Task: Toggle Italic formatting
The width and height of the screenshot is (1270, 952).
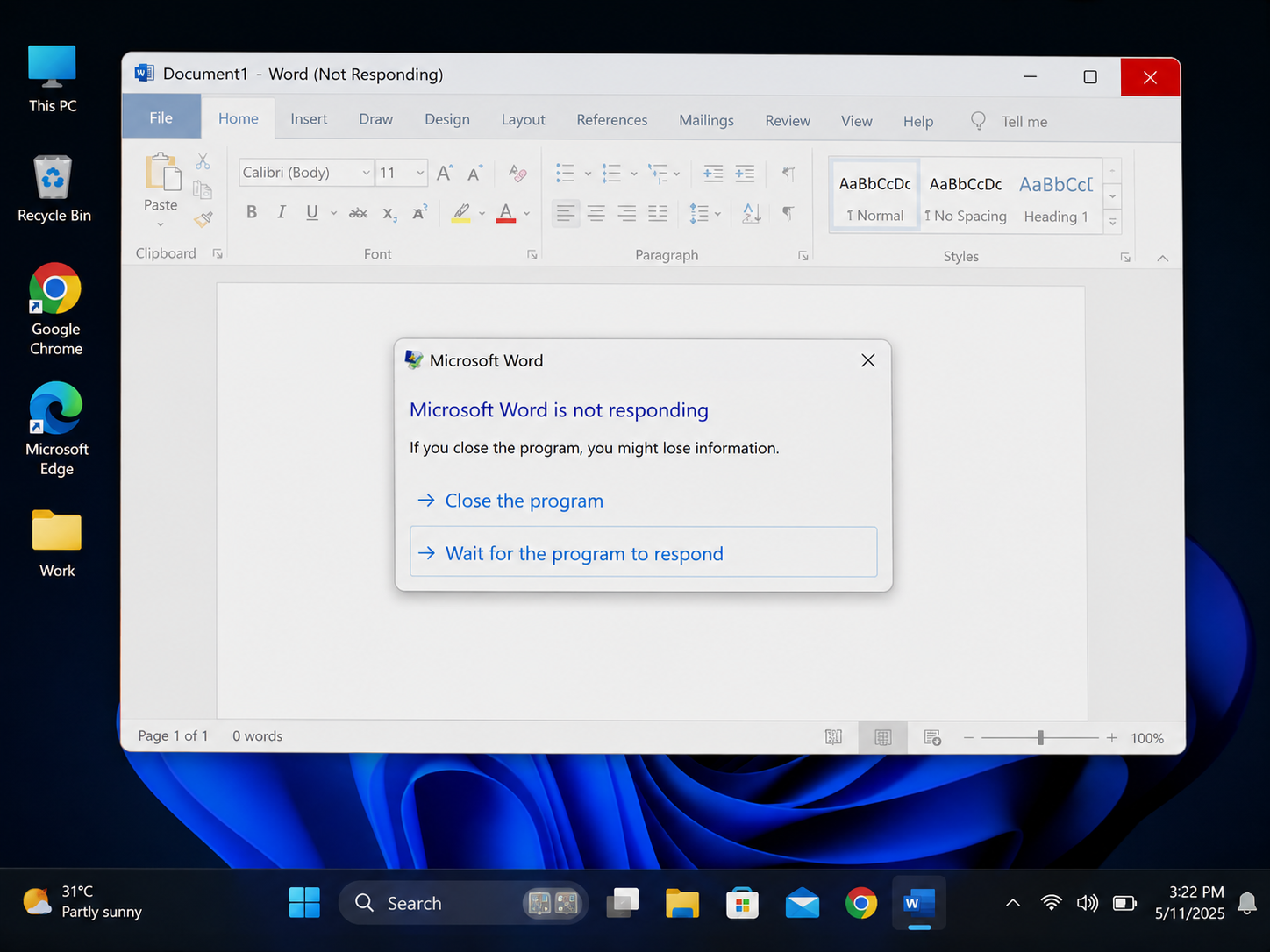Action: (282, 212)
